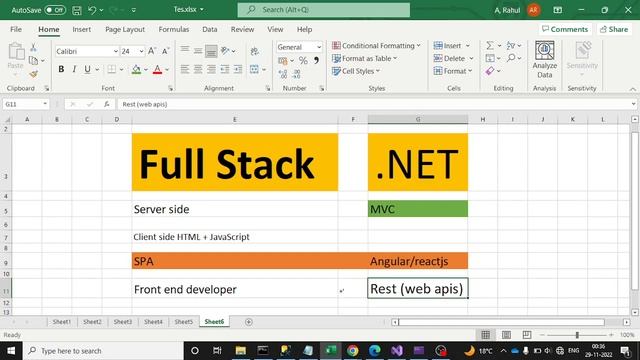Click the Name Box showing G11

(25, 104)
